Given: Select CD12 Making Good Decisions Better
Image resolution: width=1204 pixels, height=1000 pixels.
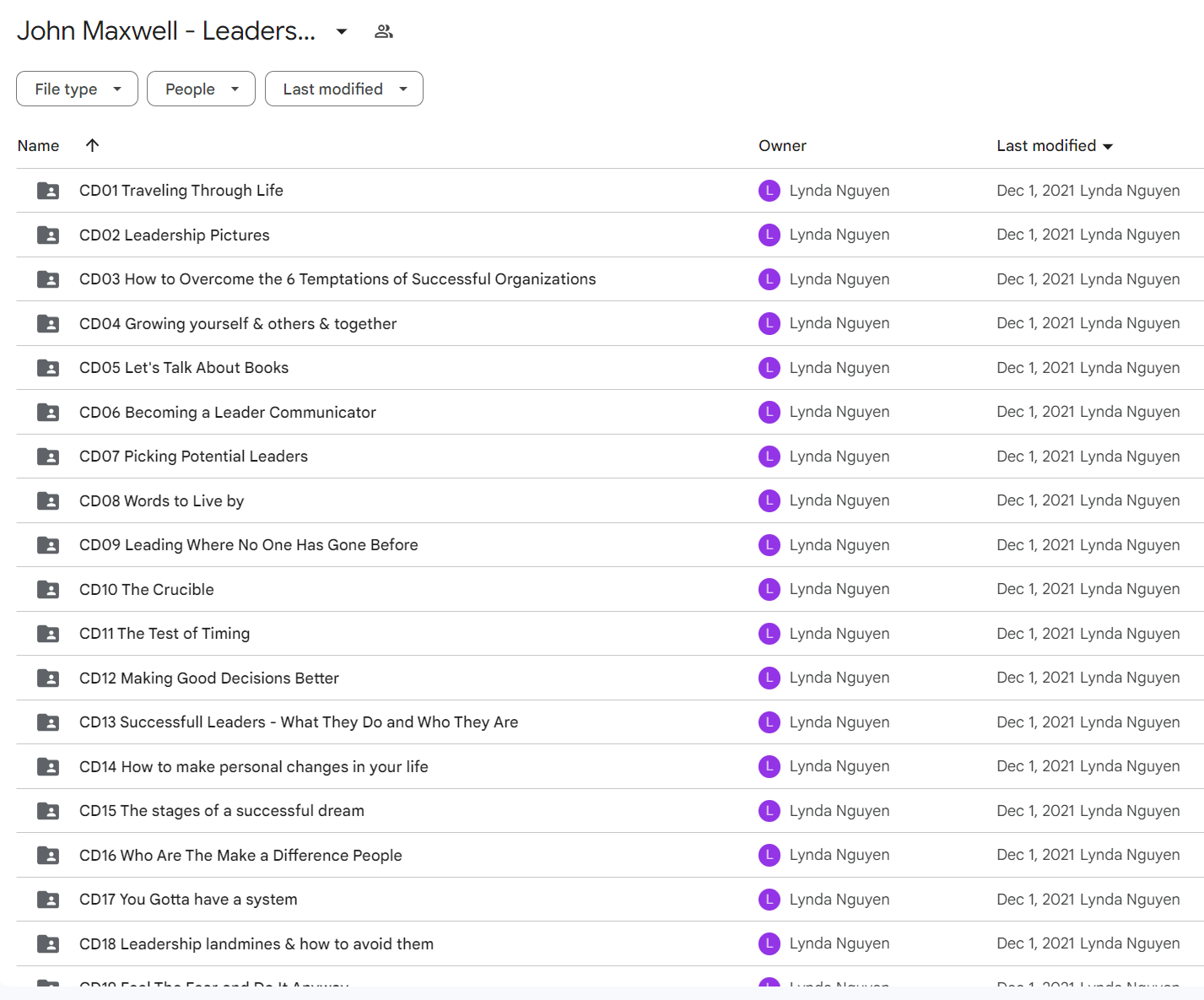Looking at the screenshot, I should click(x=209, y=678).
